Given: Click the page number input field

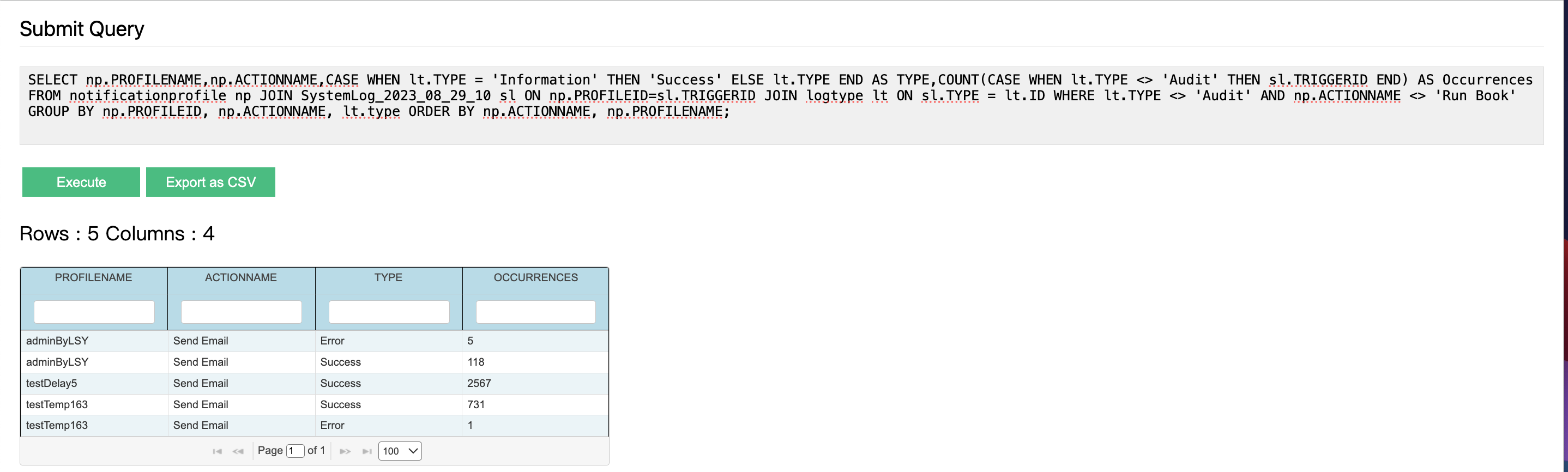Looking at the screenshot, I should [295, 451].
